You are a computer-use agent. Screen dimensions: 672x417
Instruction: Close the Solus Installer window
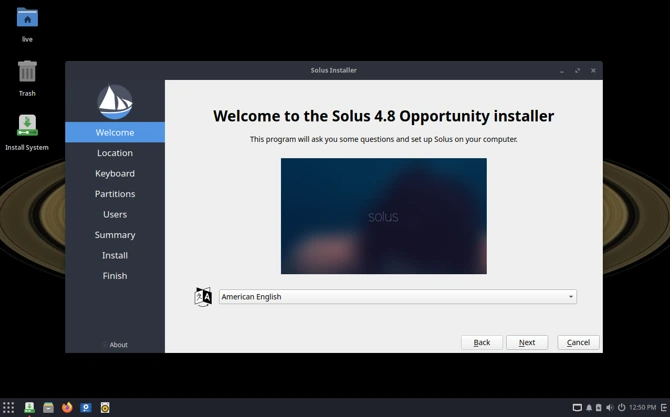point(593,71)
